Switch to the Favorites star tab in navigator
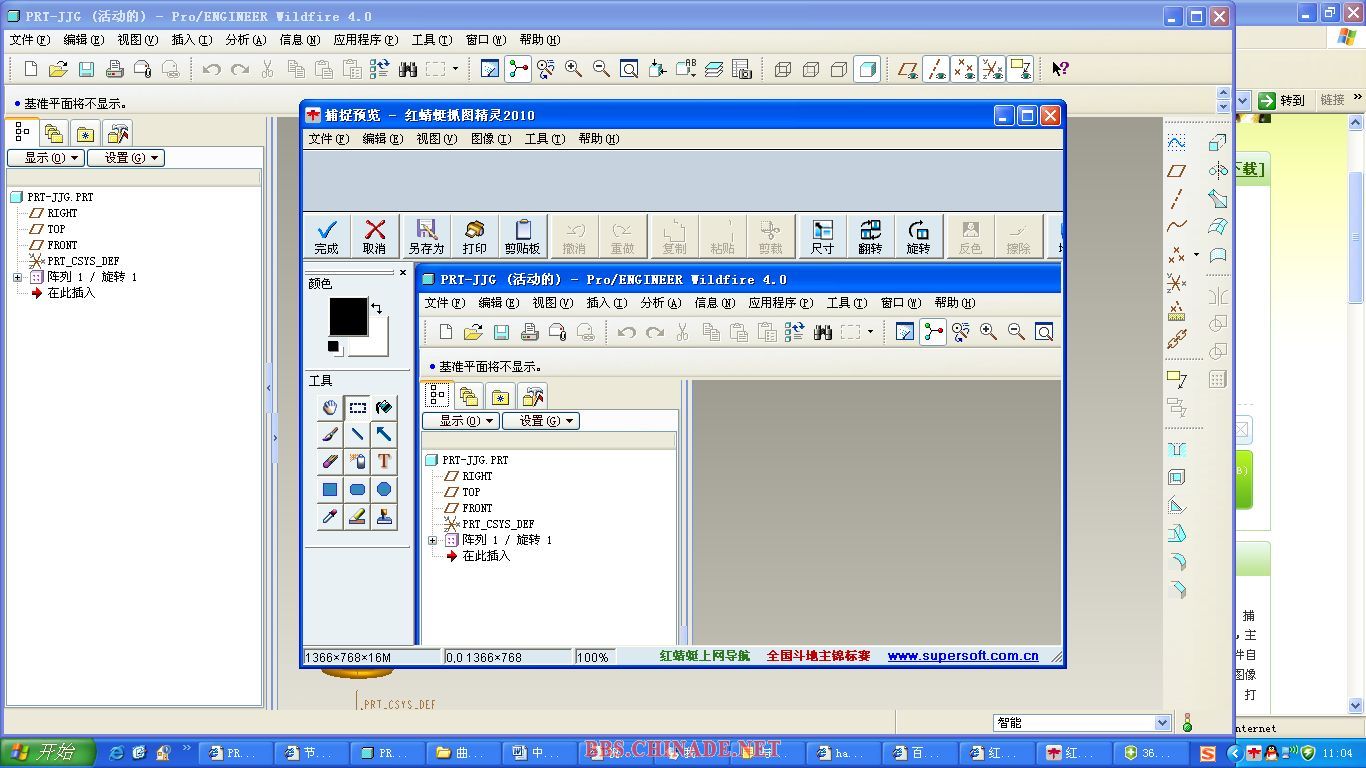The height and width of the screenshot is (768, 1366). [85, 133]
